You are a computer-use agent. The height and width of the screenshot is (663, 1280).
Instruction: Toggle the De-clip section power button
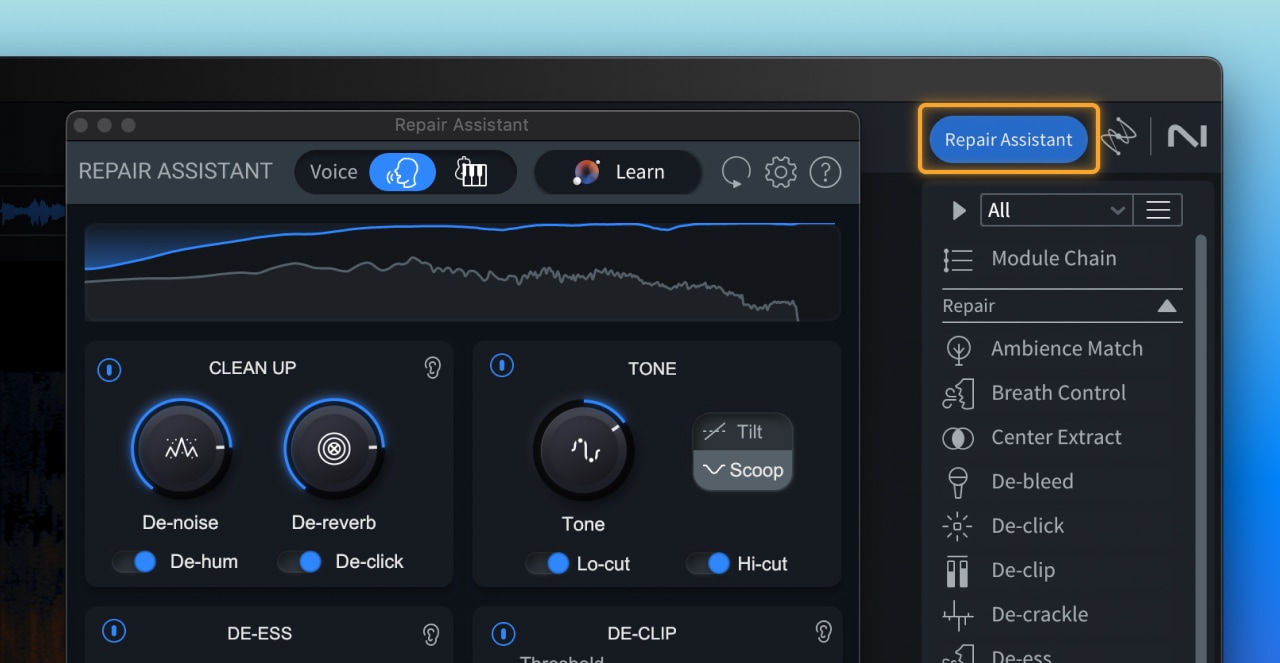pos(504,634)
